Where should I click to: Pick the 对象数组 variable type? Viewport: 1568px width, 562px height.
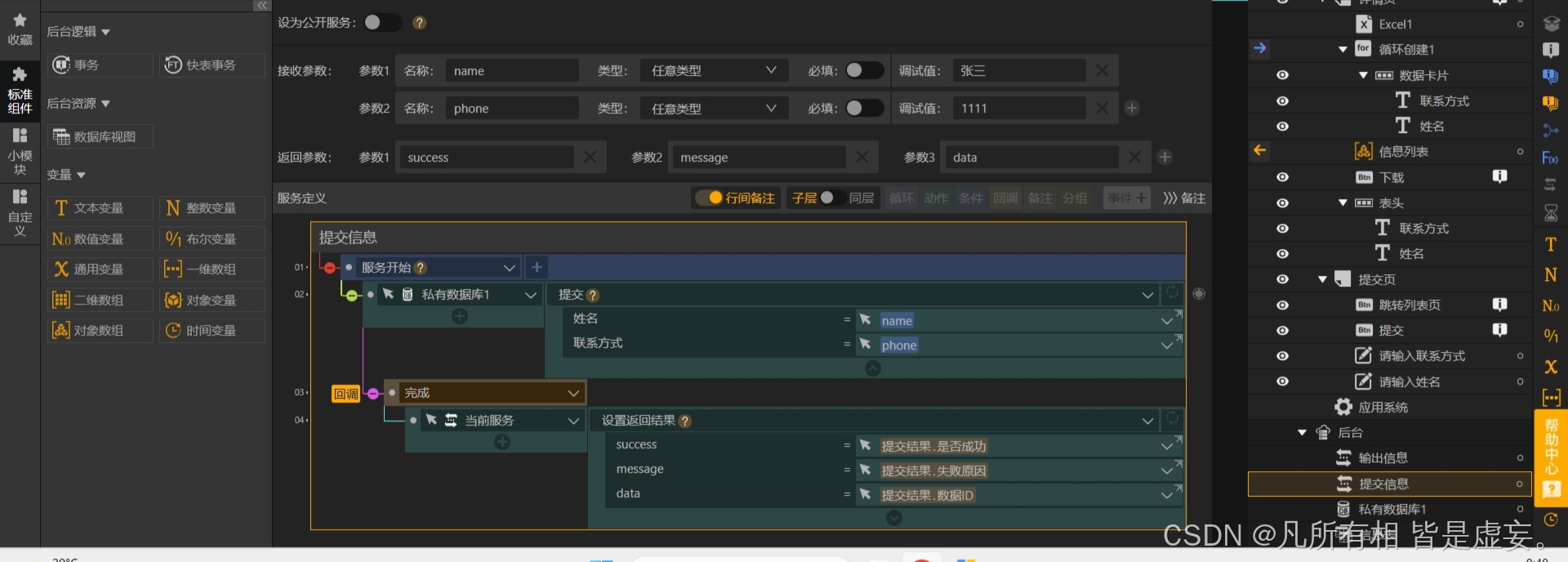[x=100, y=331]
